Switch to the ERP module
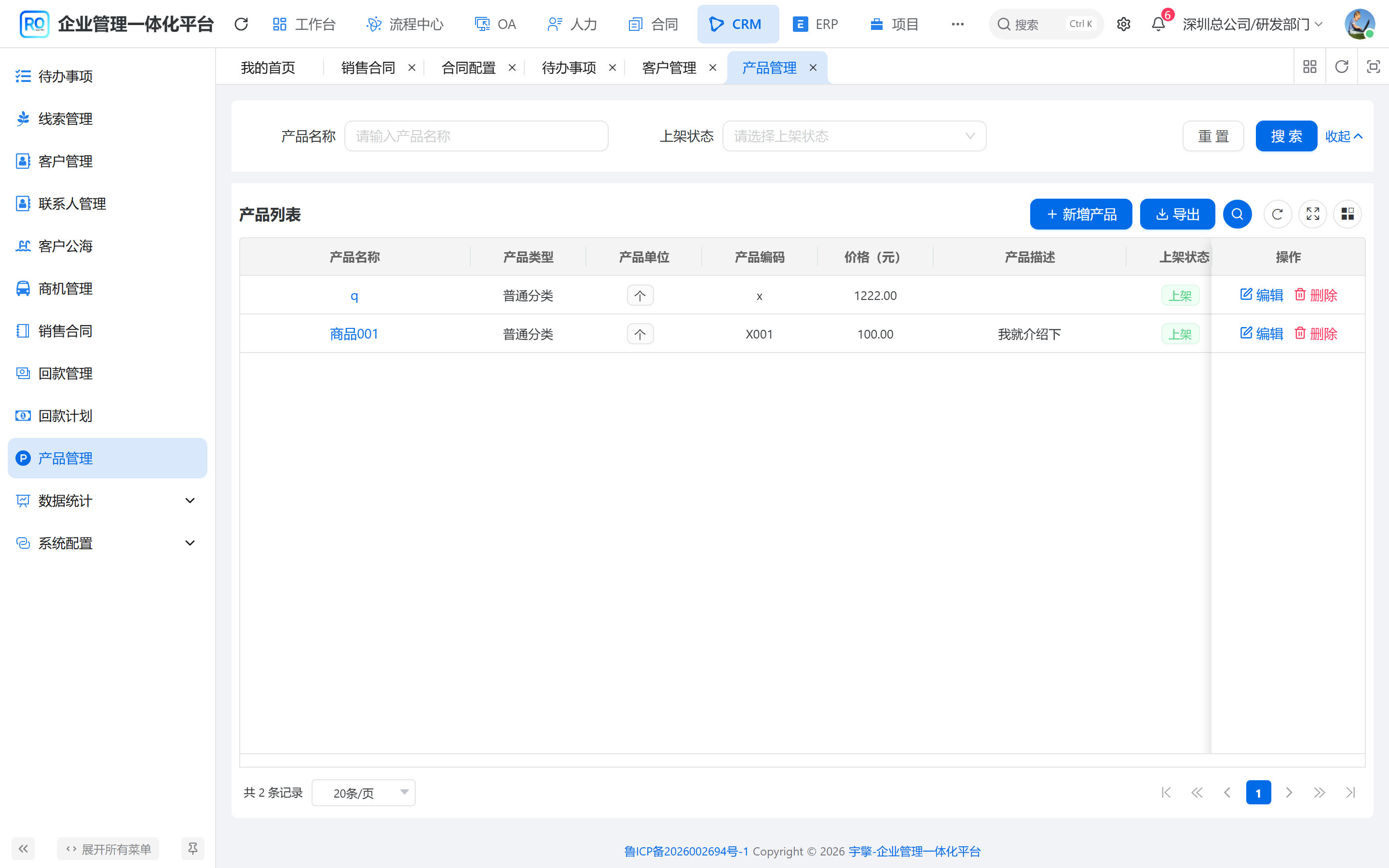1389x868 pixels. pos(815,24)
